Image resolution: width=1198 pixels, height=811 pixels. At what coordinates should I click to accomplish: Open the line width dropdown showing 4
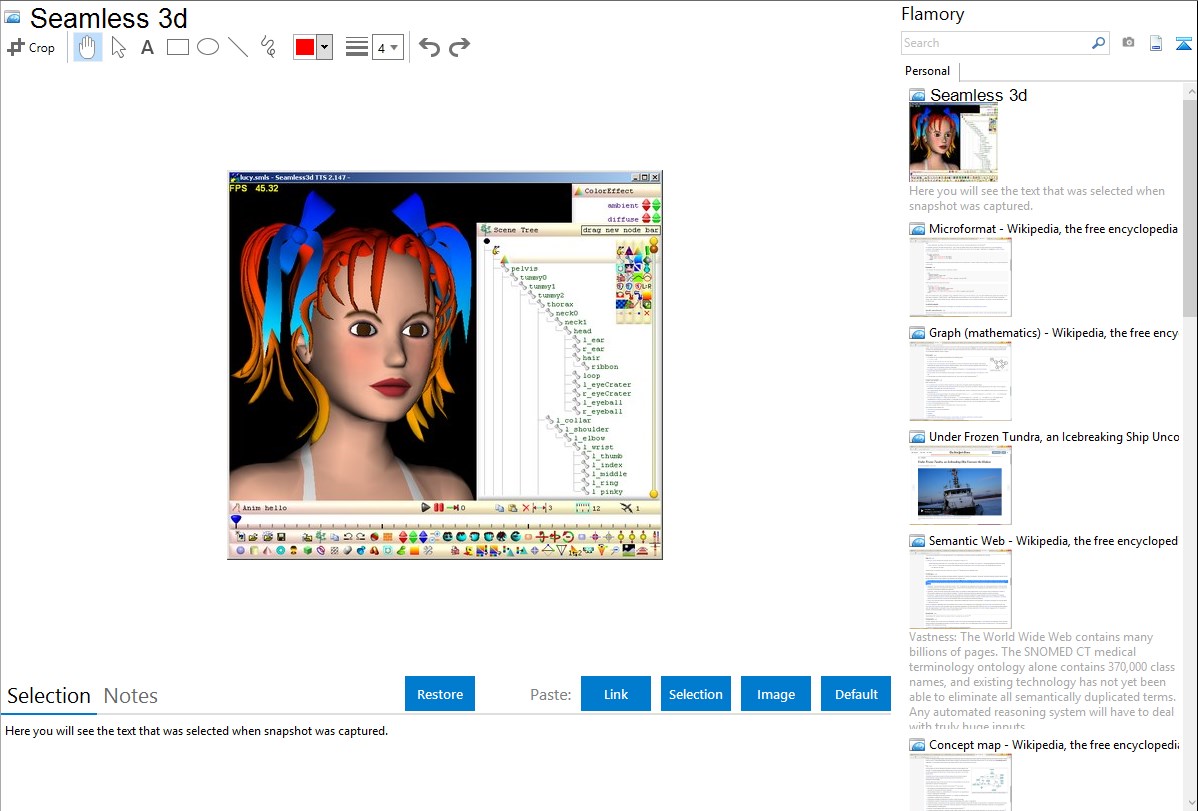387,48
